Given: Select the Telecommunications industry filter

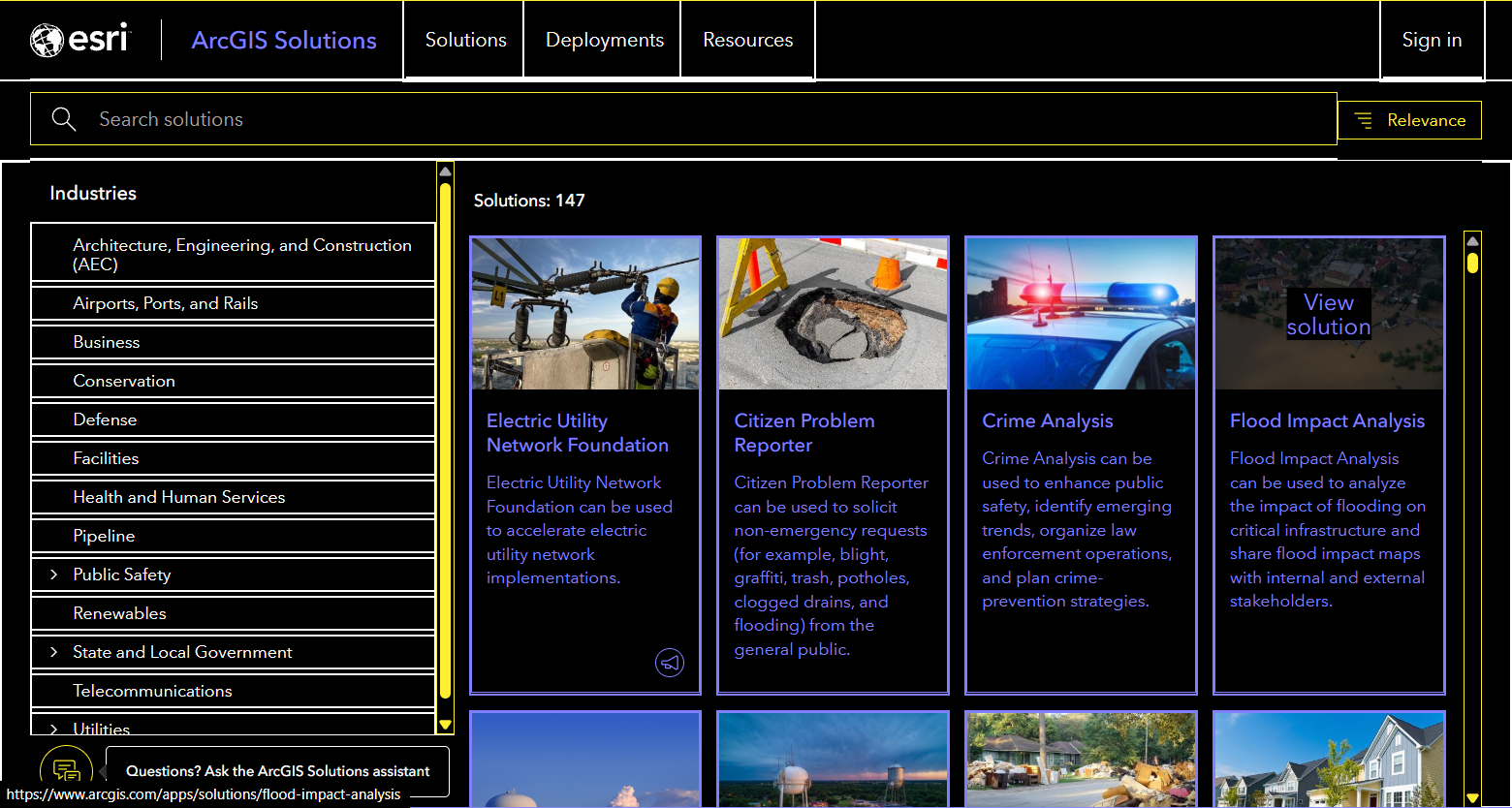Looking at the screenshot, I should click(233, 691).
